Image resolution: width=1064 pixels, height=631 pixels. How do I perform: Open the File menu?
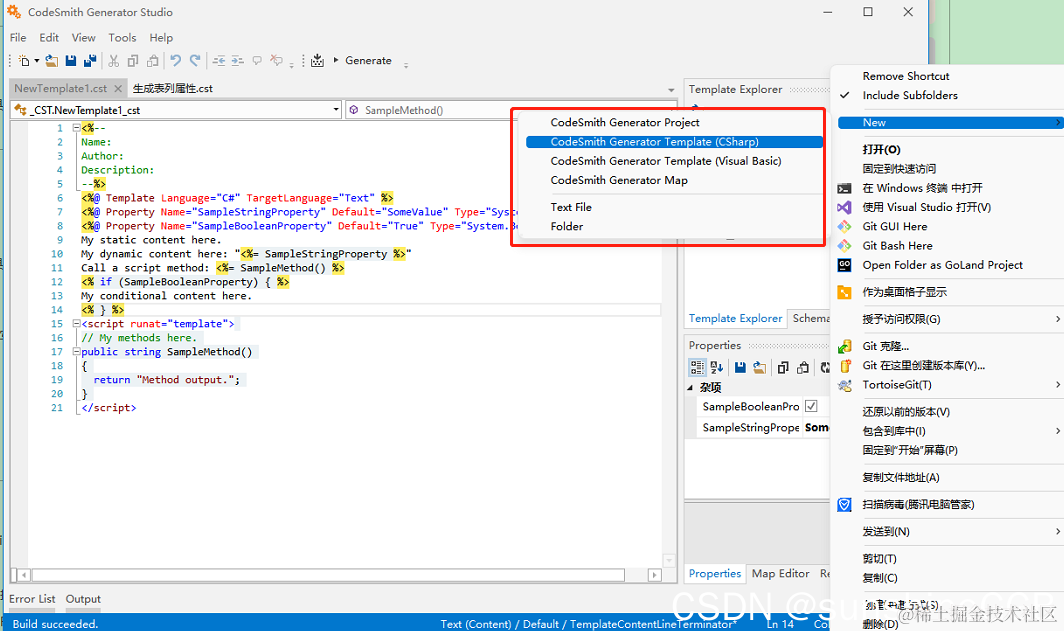[18, 37]
